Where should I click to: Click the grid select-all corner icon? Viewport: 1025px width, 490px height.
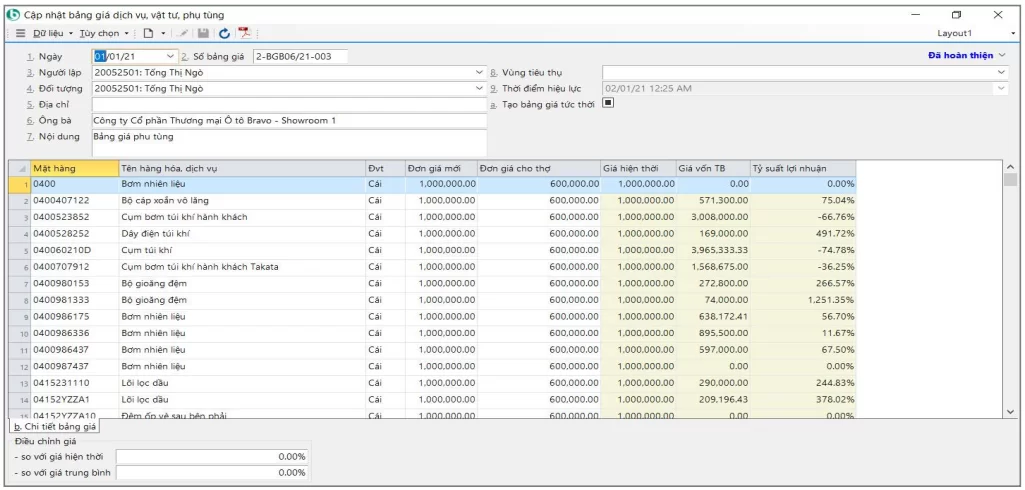pos(20,168)
